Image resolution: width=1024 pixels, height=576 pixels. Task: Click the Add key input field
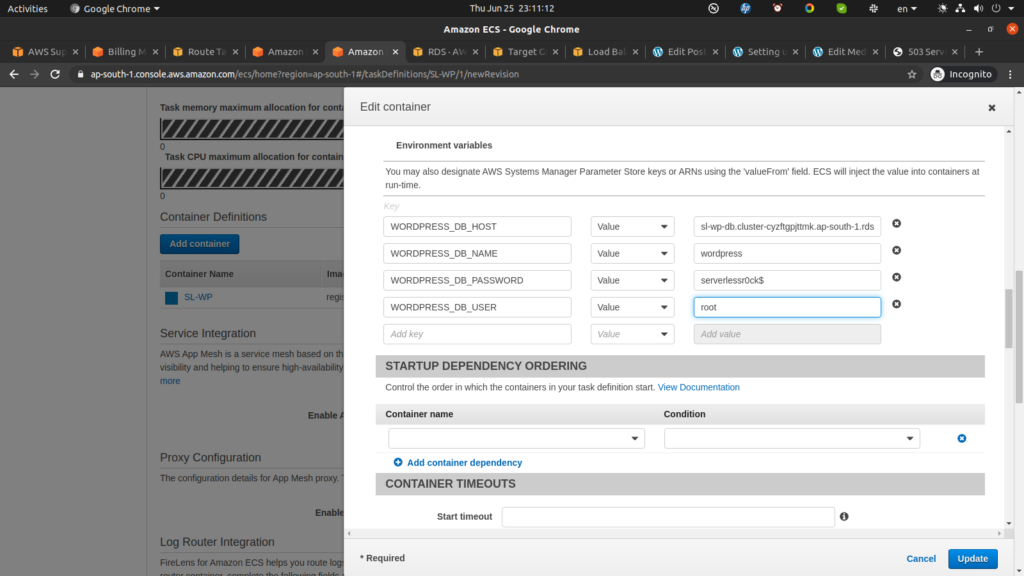(477, 334)
